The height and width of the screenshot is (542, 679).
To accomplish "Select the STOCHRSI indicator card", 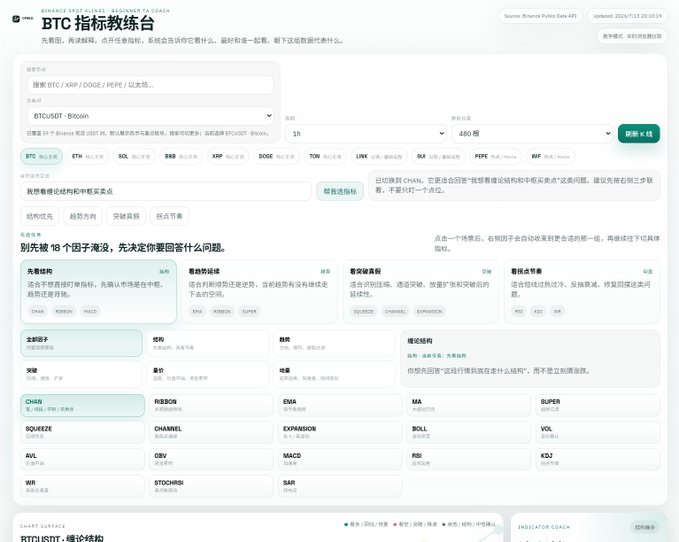I will pos(211,486).
